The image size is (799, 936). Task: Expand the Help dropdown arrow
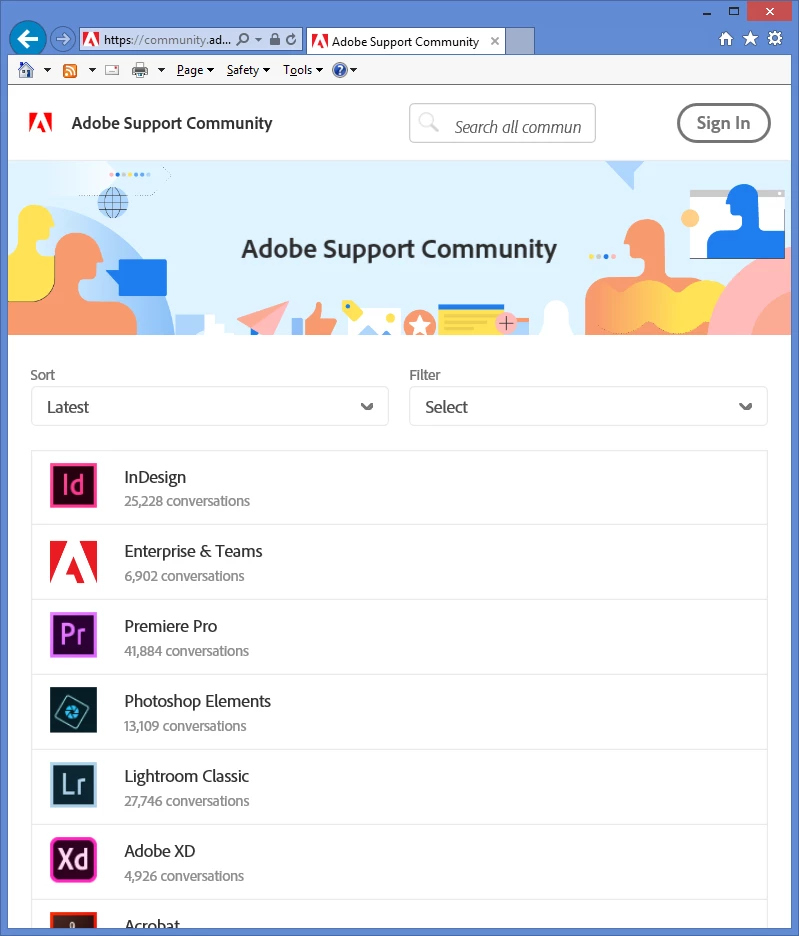(354, 70)
